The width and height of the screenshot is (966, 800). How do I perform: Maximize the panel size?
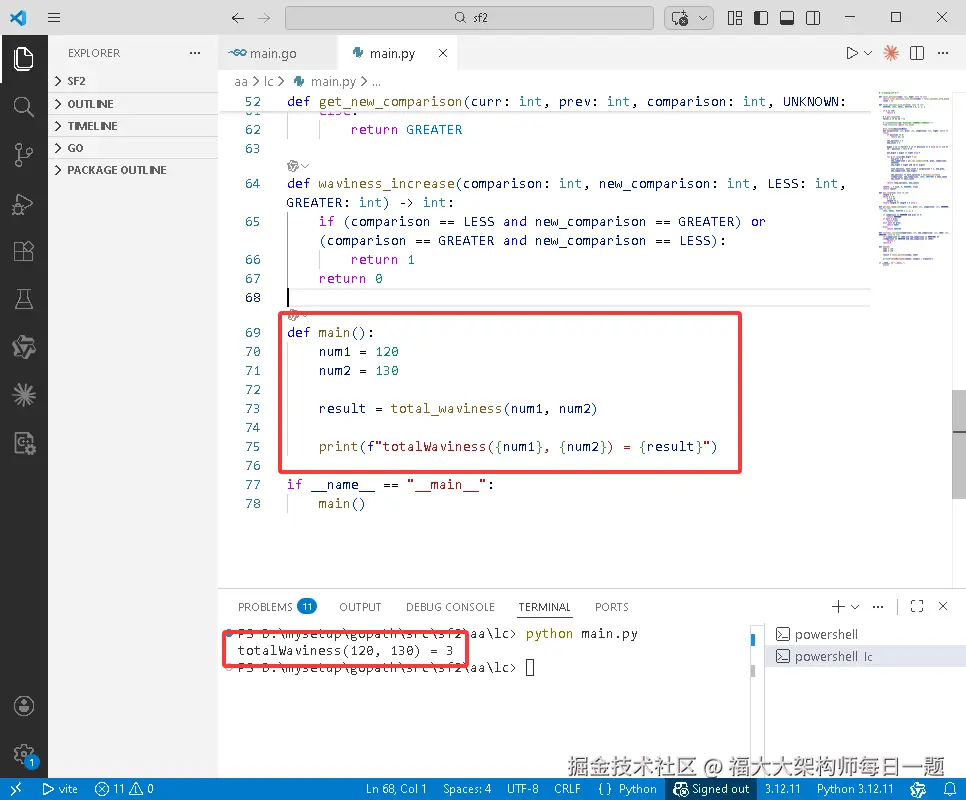point(917,606)
